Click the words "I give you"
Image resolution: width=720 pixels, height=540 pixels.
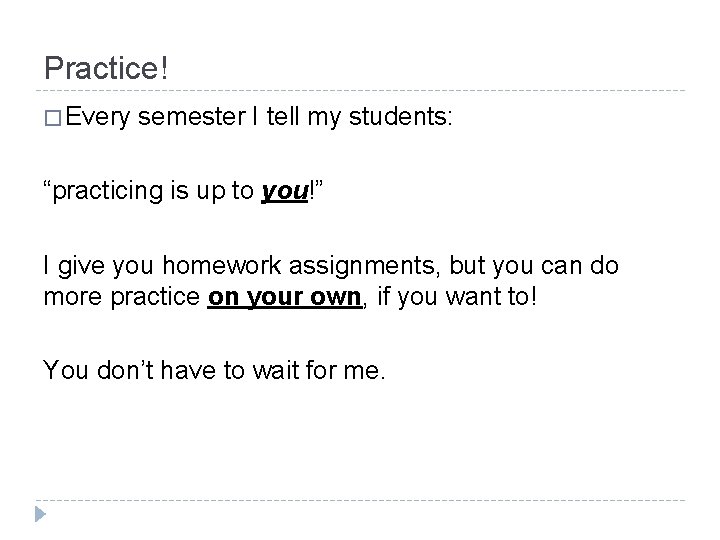click(x=98, y=266)
